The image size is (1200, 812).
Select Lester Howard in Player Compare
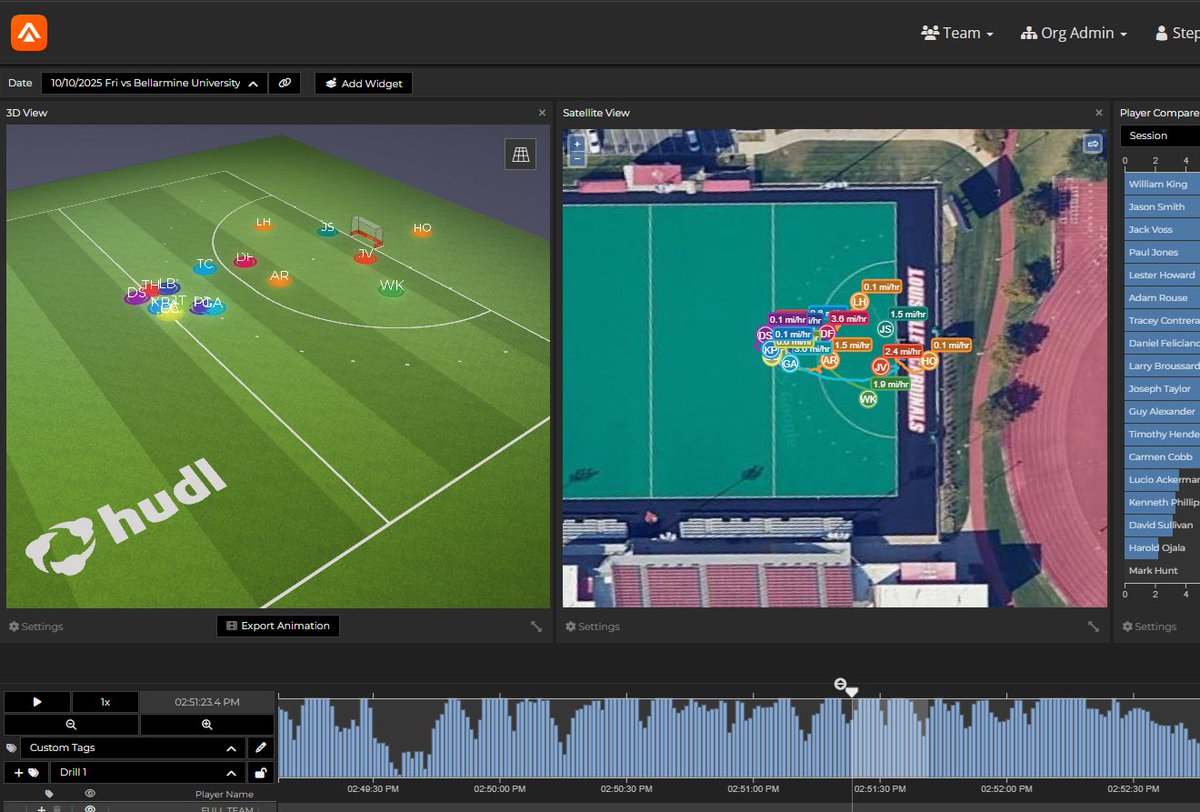click(x=1160, y=275)
